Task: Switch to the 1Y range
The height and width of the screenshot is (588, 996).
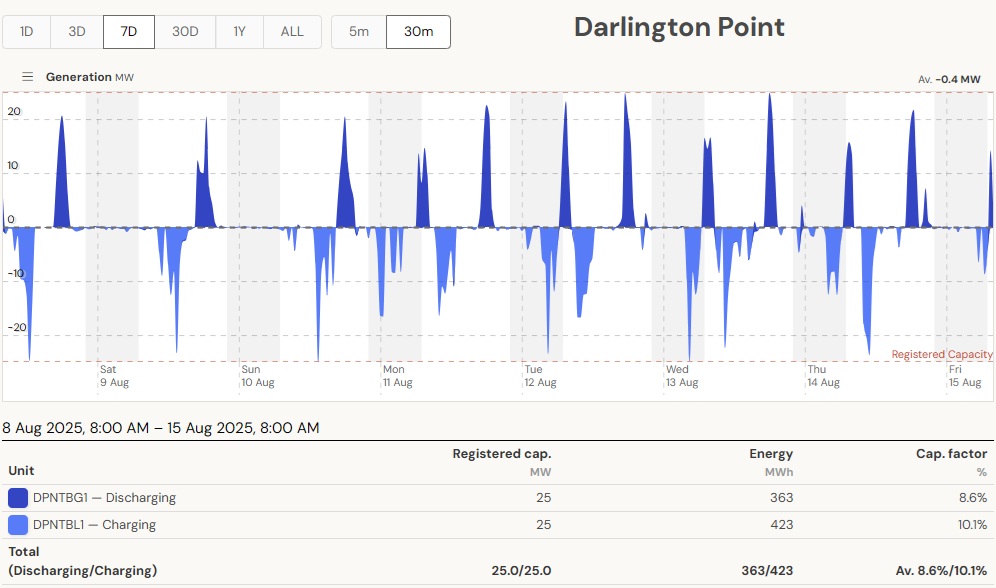Action: tap(239, 32)
